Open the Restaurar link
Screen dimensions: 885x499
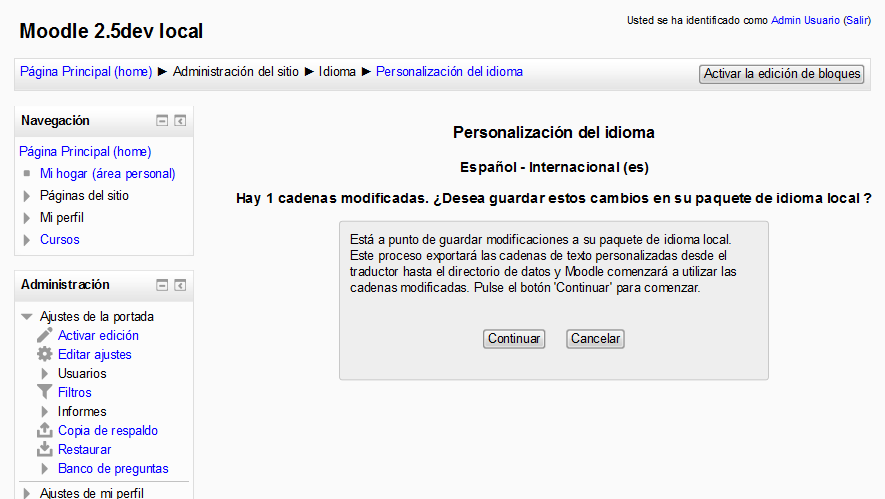(84, 449)
